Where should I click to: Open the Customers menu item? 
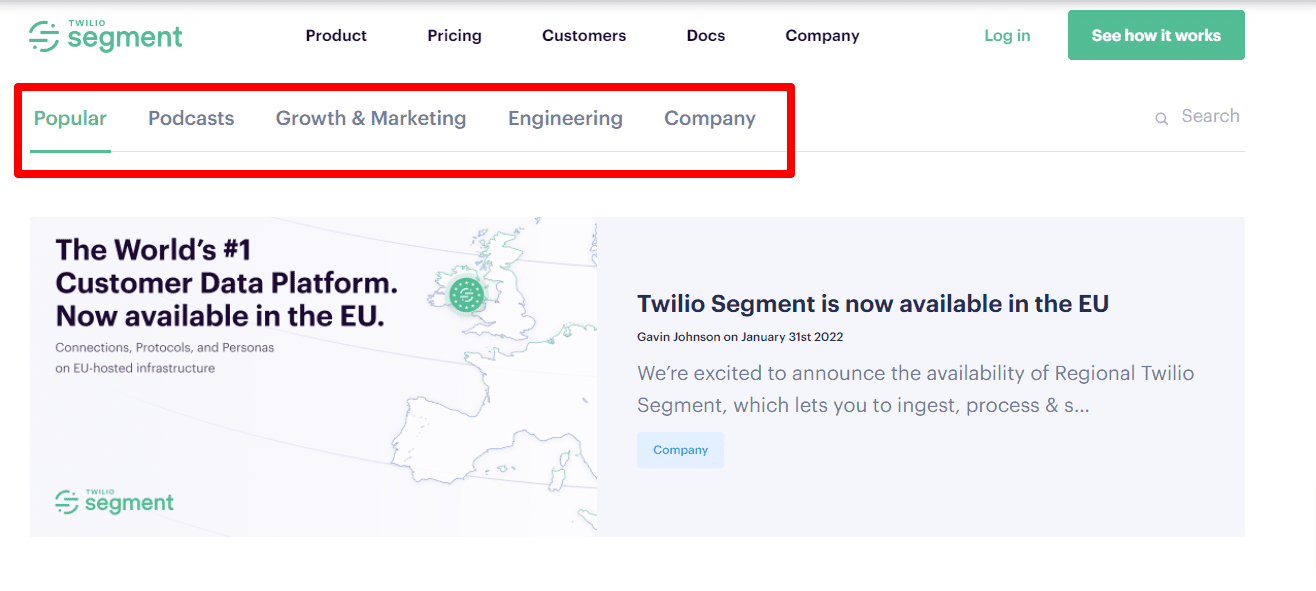[x=584, y=35]
